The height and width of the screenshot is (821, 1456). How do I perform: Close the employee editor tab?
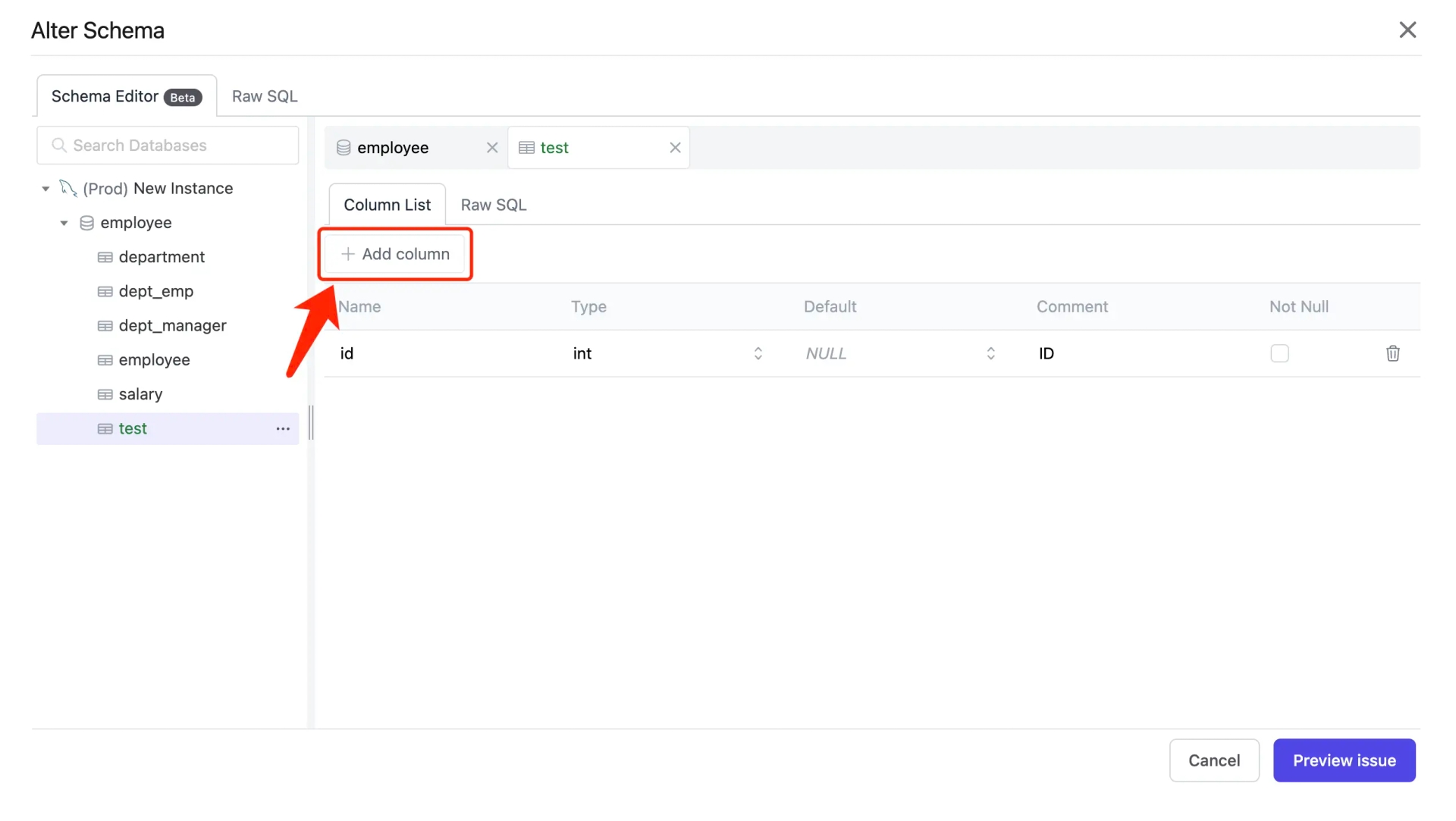tap(492, 148)
